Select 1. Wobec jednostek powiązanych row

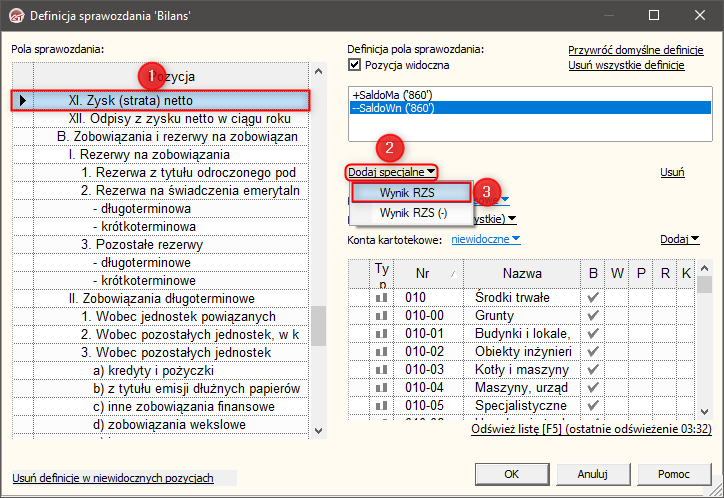click(160, 317)
